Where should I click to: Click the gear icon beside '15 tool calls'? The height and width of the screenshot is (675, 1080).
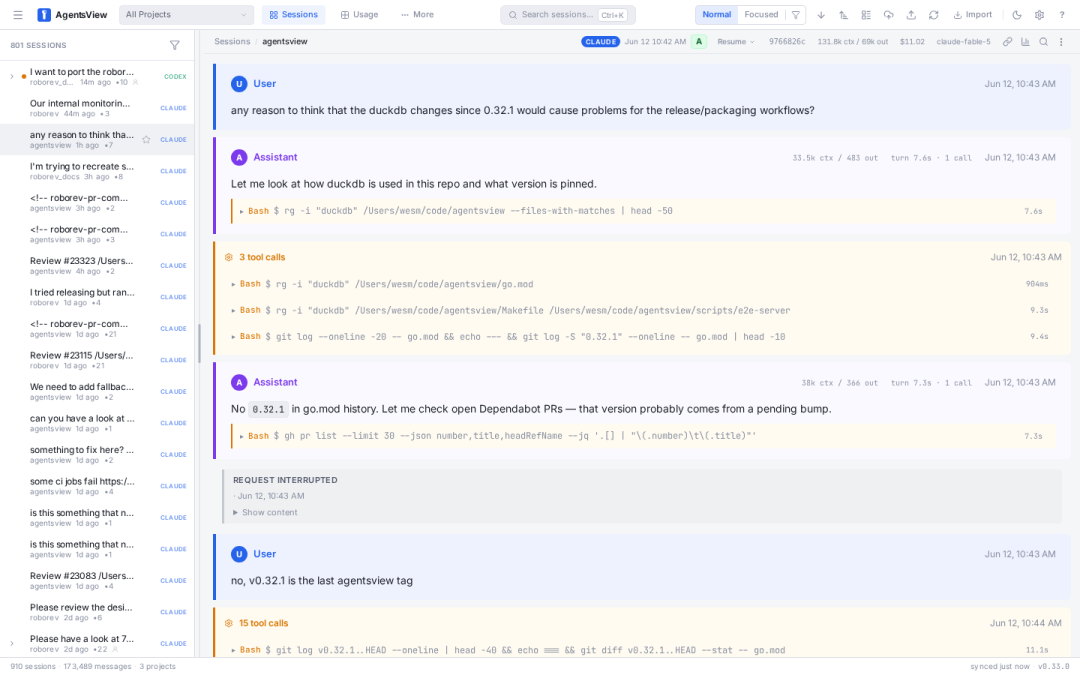(229, 623)
